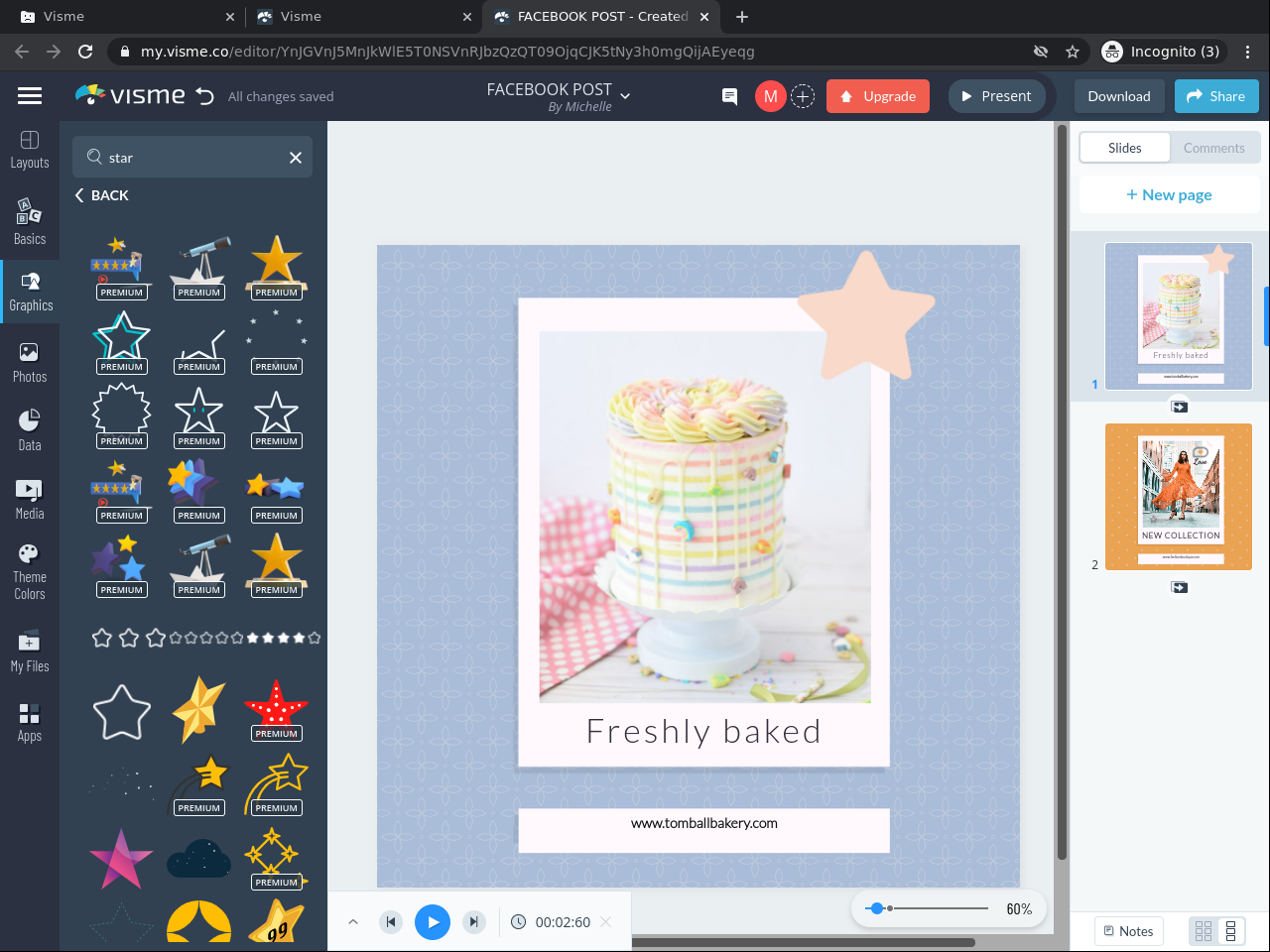Screen dimensions: 1270x952
Task: Adjust the zoom slider handle
Action: tap(875, 908)
